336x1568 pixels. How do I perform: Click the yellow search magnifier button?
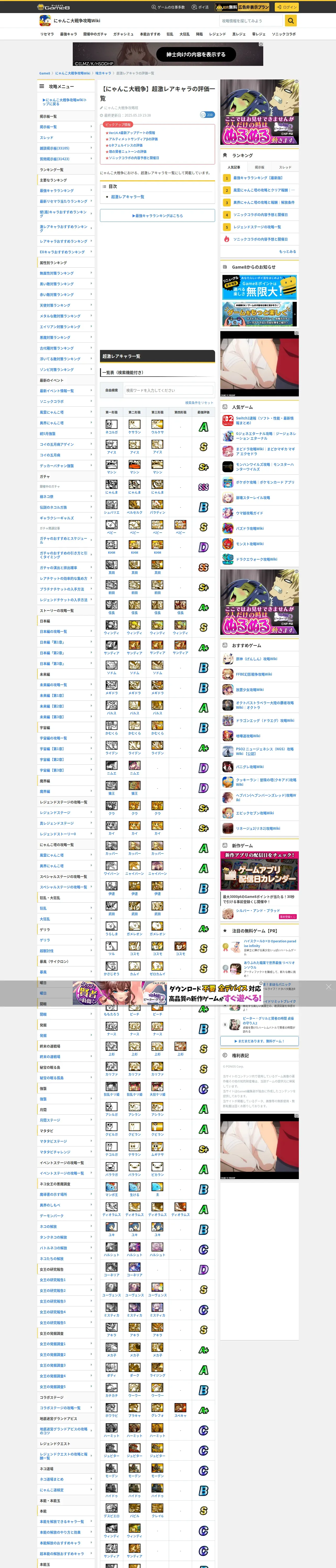291,21
